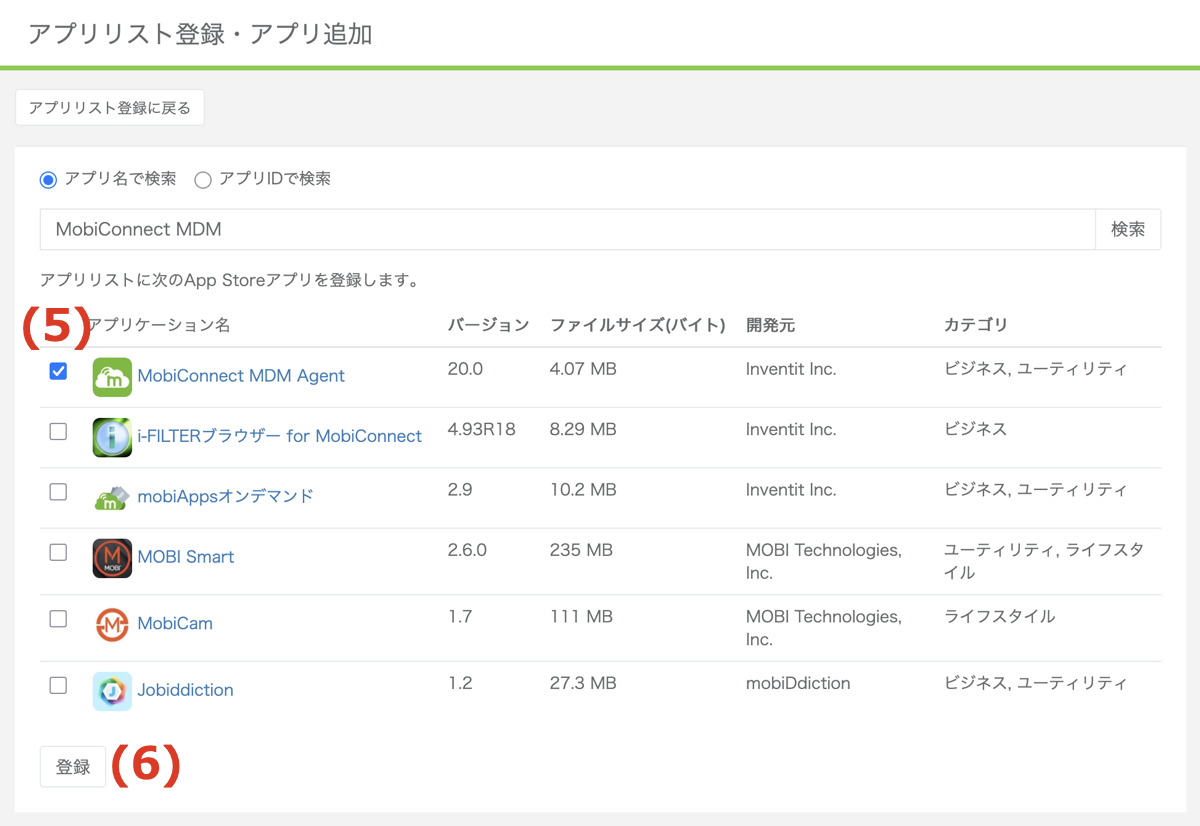The width and height of the screenshot is (1200, 826).
Task: Click the アプリリスト登録に戻る button
Action: (110, 108)
